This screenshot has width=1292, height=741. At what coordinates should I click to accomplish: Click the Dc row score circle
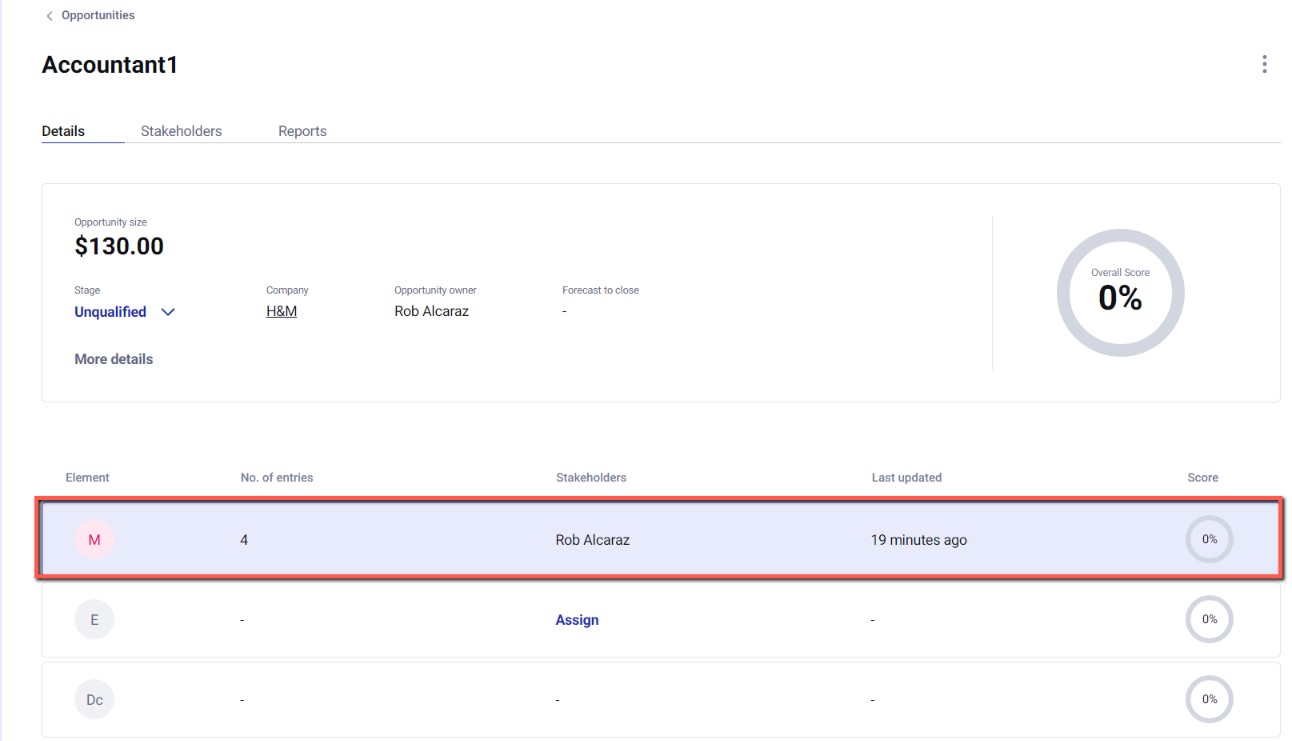[1209, 700]
